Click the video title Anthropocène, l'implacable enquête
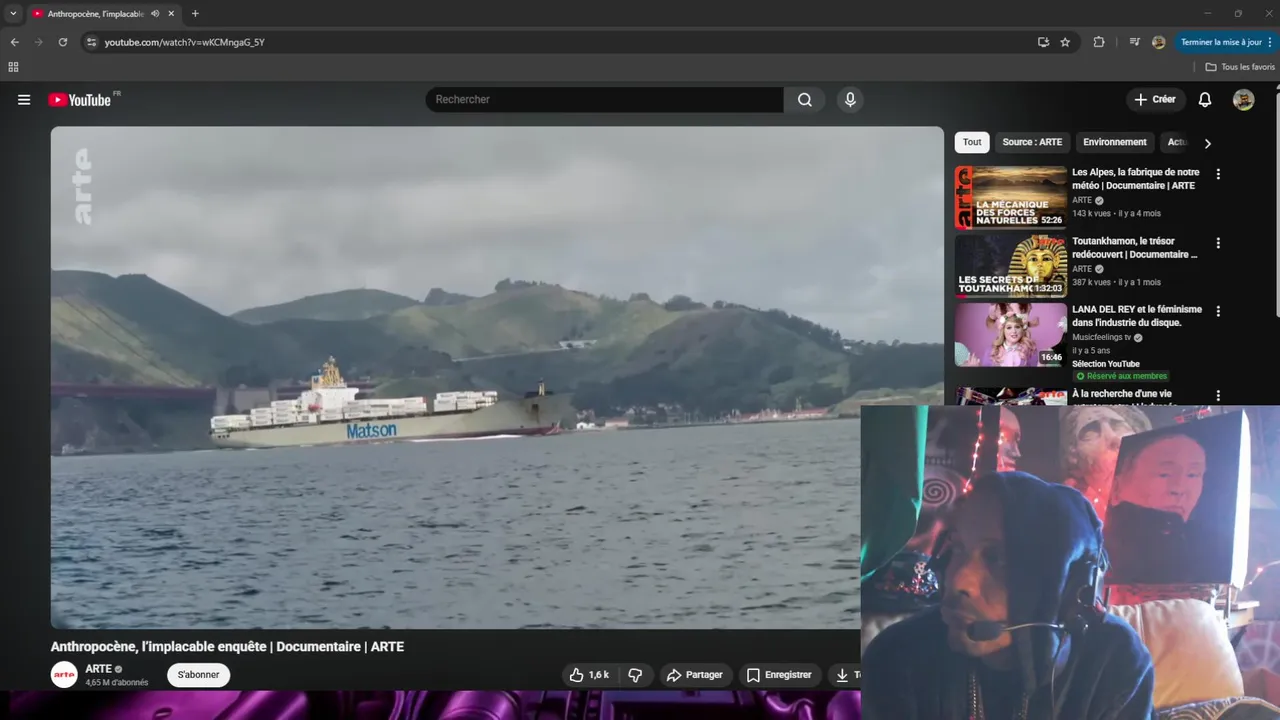This screenshot has height=720, width=1280. [227, 647]
